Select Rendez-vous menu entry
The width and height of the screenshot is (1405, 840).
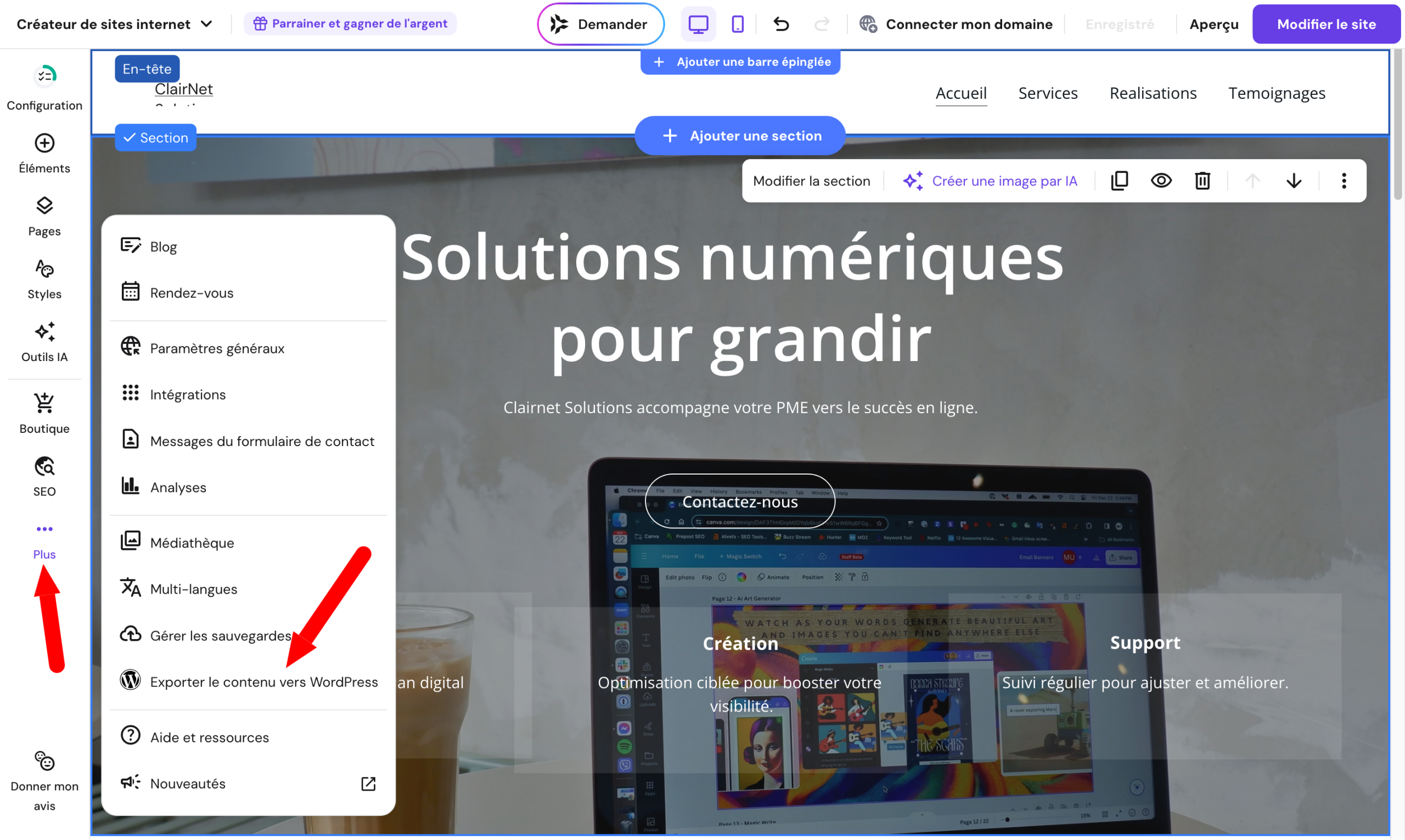(x=248, y=292)
